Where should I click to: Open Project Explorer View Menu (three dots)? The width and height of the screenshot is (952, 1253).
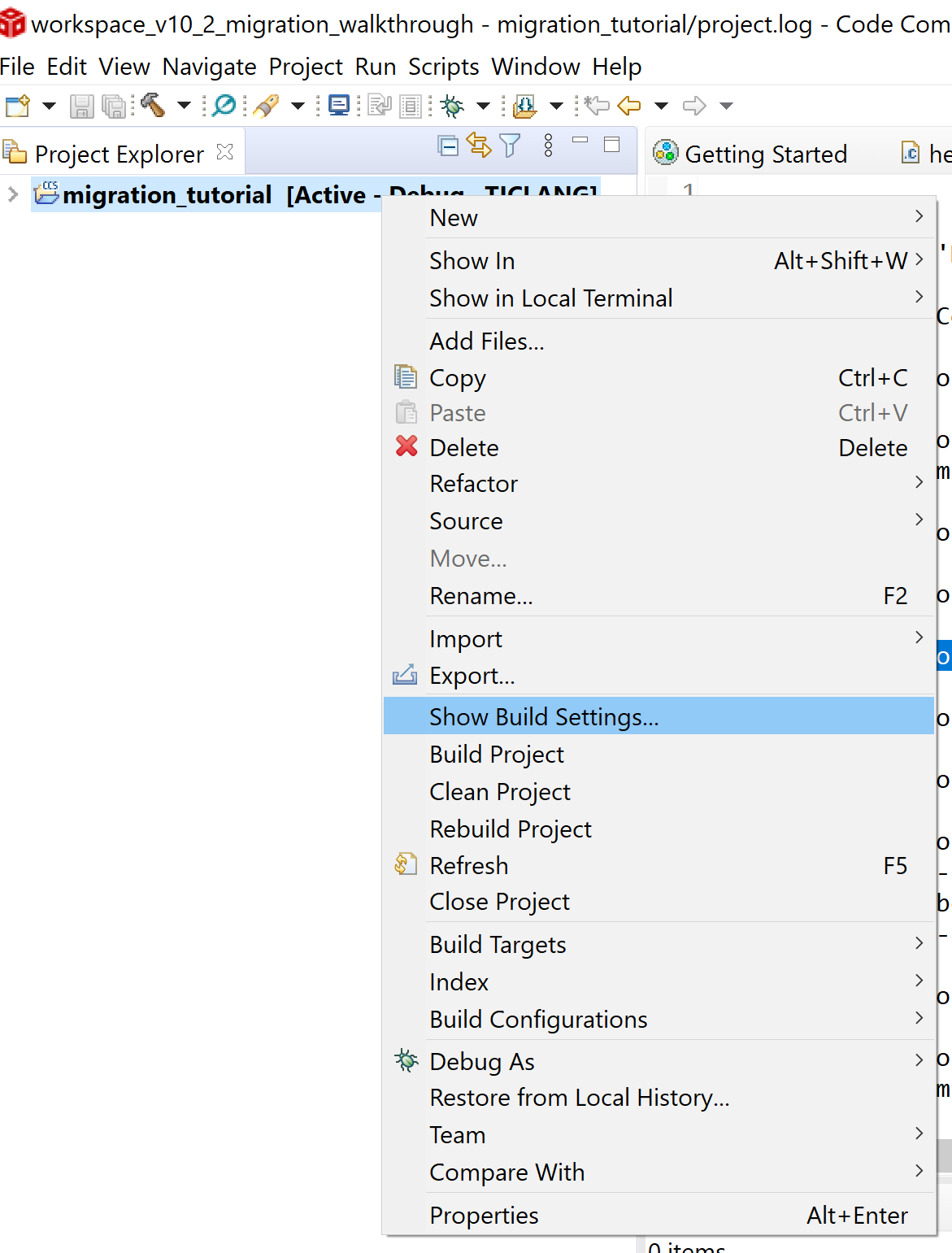tap(548, 146)
